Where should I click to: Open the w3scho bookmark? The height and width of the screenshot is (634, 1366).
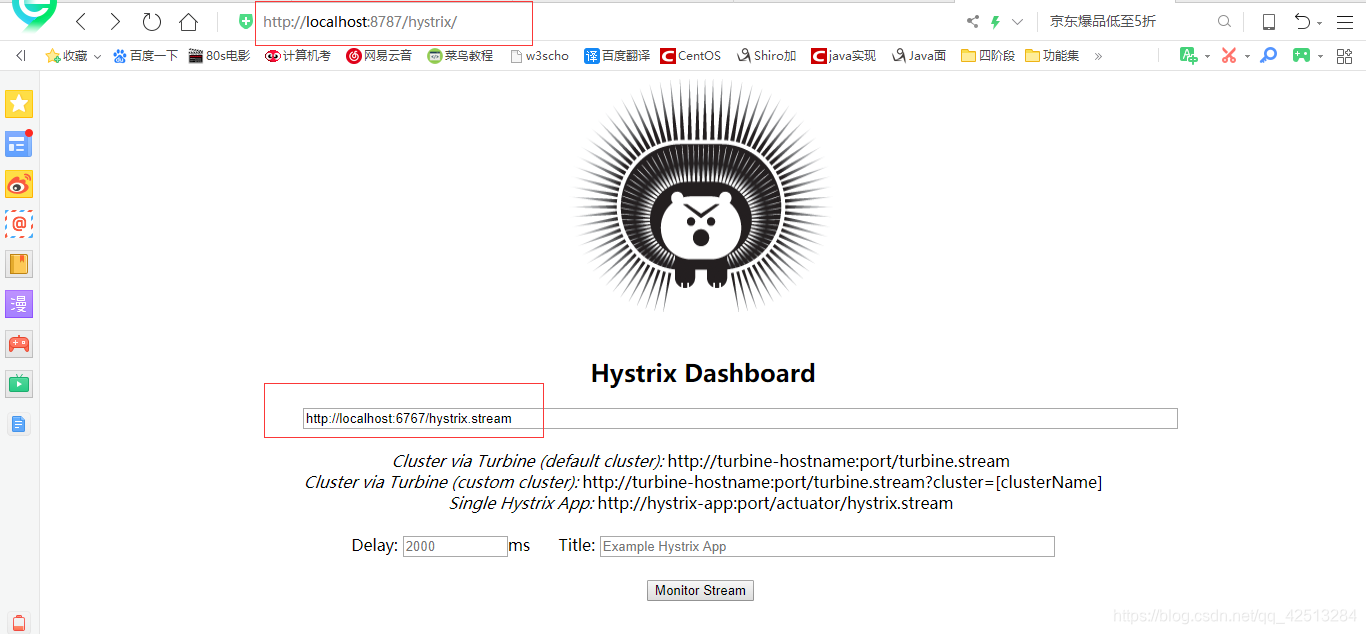[539, 56]
